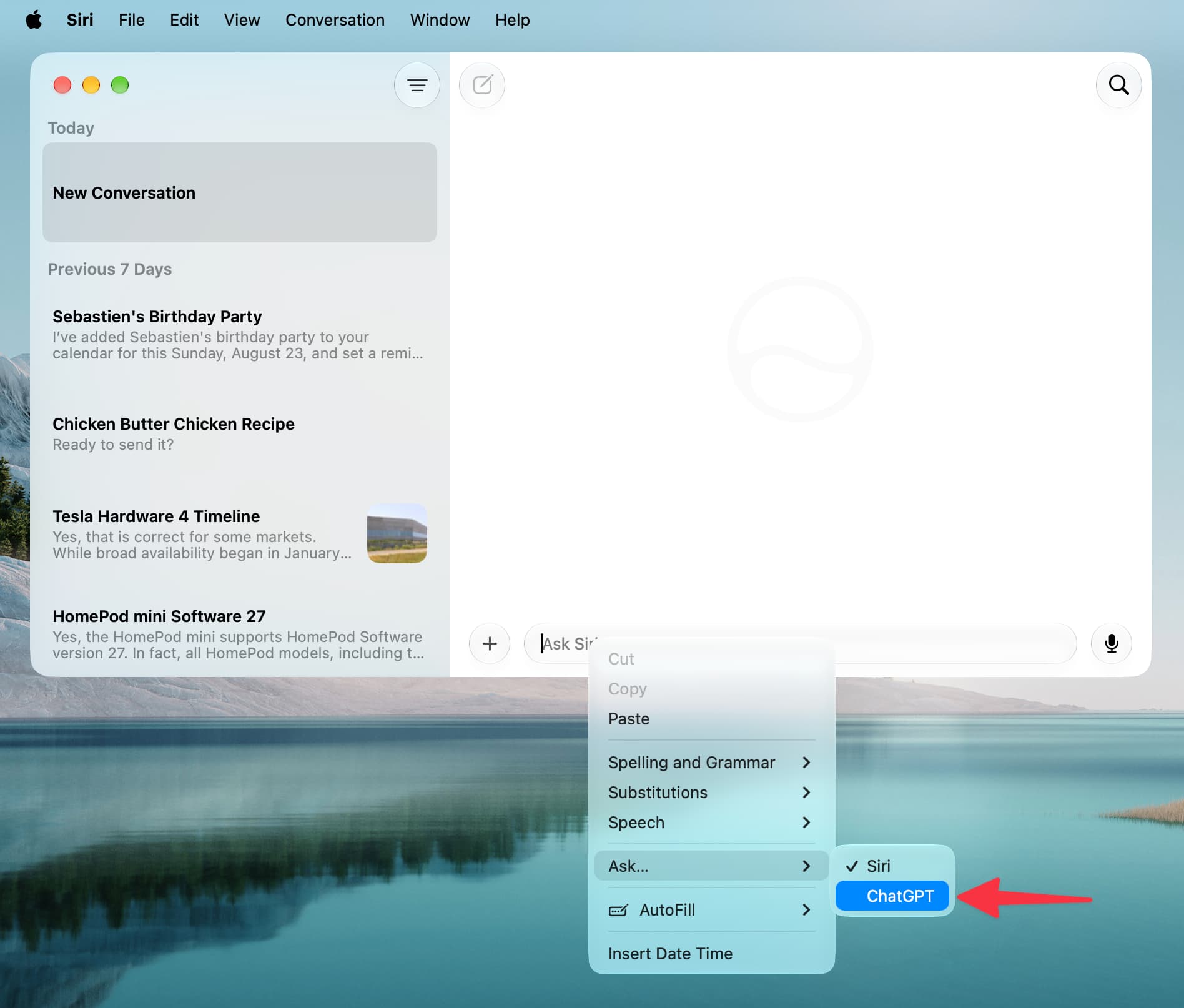The image size is (1184, 1008).
Task: Expand the Speech submenu
Action: tap(711, 823)
